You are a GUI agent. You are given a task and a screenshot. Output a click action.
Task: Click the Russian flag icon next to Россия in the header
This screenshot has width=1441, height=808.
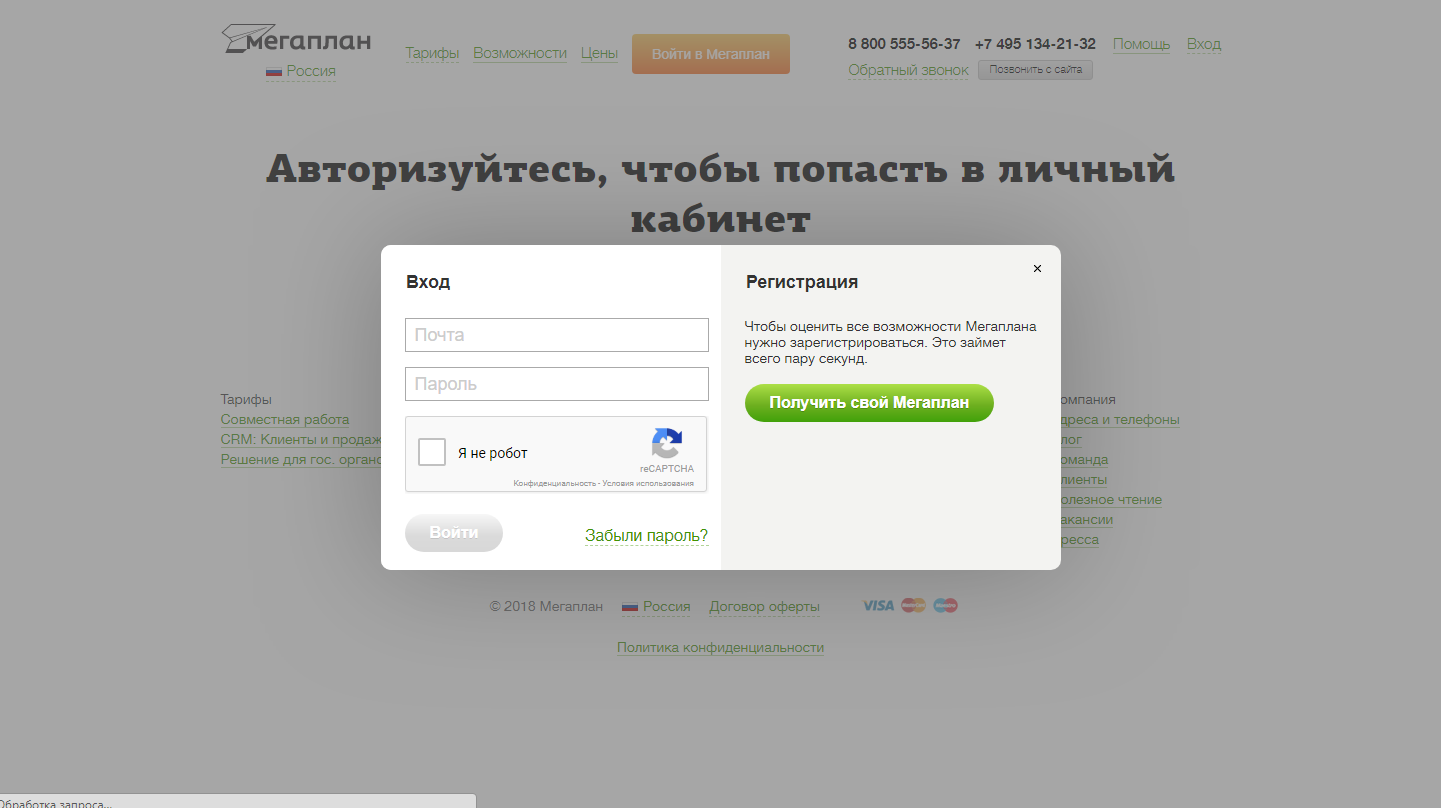274,72
